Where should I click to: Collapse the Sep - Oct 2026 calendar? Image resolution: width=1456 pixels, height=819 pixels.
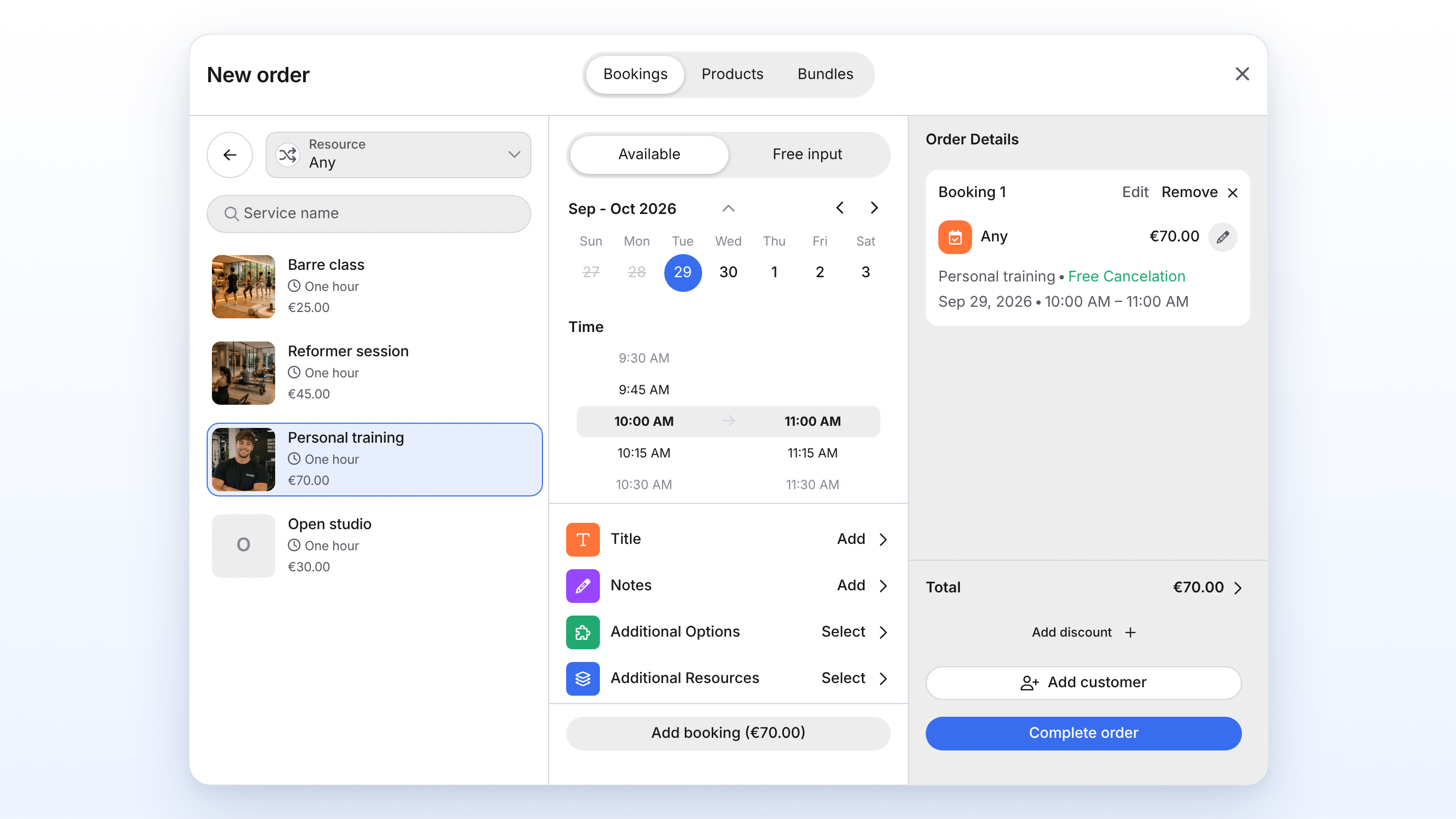coord(728,209)
